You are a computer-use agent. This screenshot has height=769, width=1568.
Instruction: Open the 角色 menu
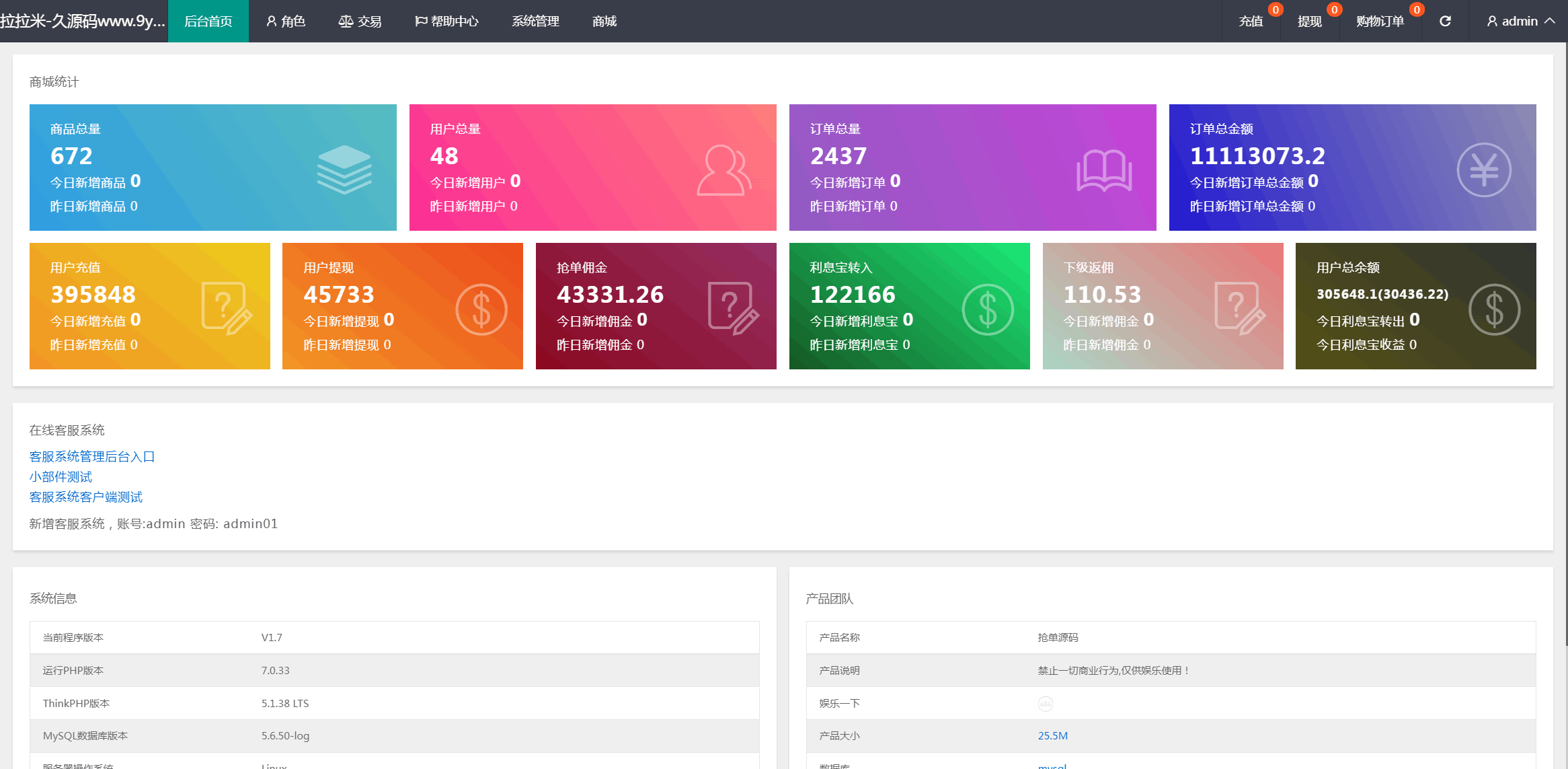pos(286,22)
